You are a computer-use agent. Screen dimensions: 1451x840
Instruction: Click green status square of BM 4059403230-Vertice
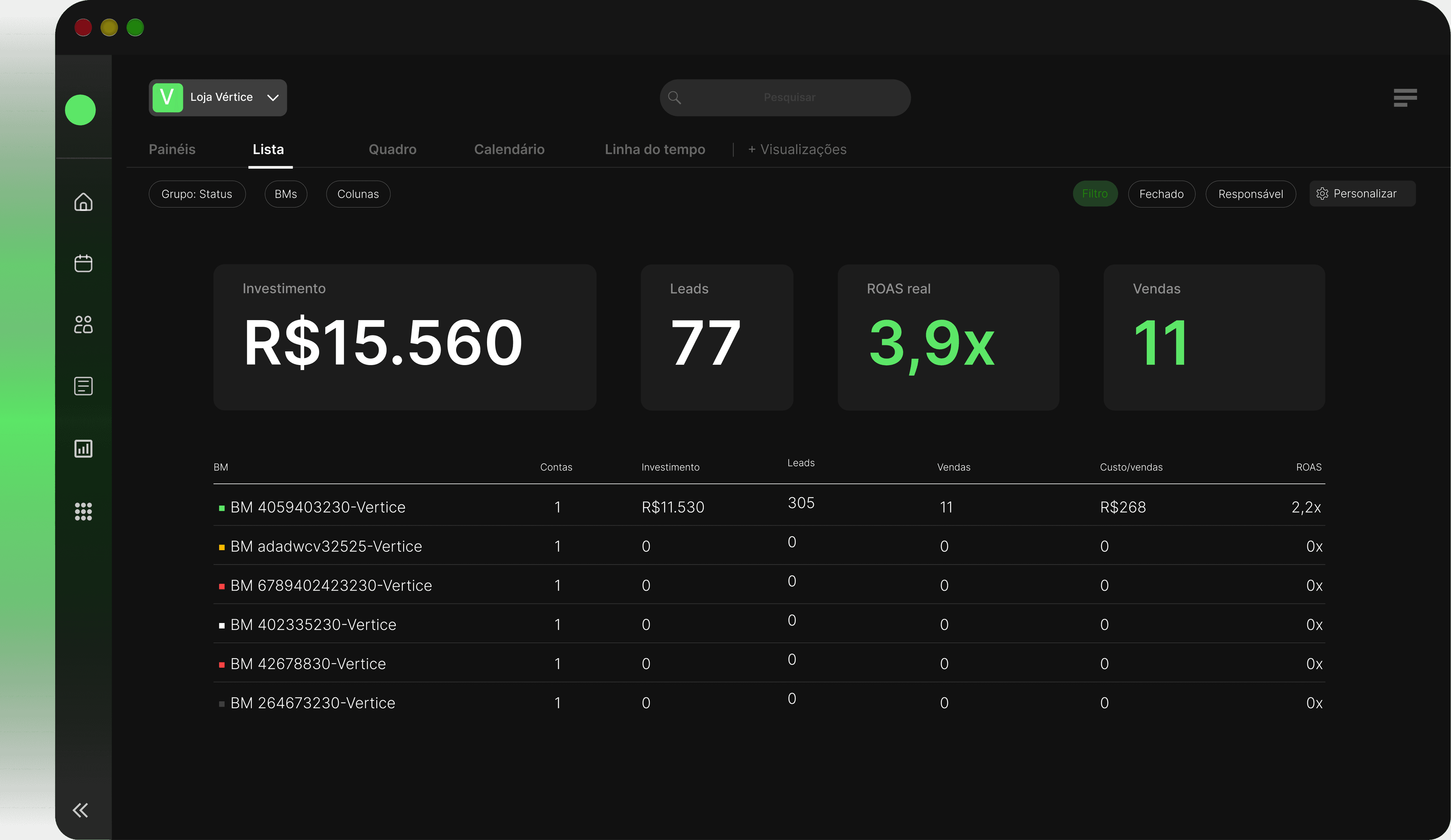222,508
